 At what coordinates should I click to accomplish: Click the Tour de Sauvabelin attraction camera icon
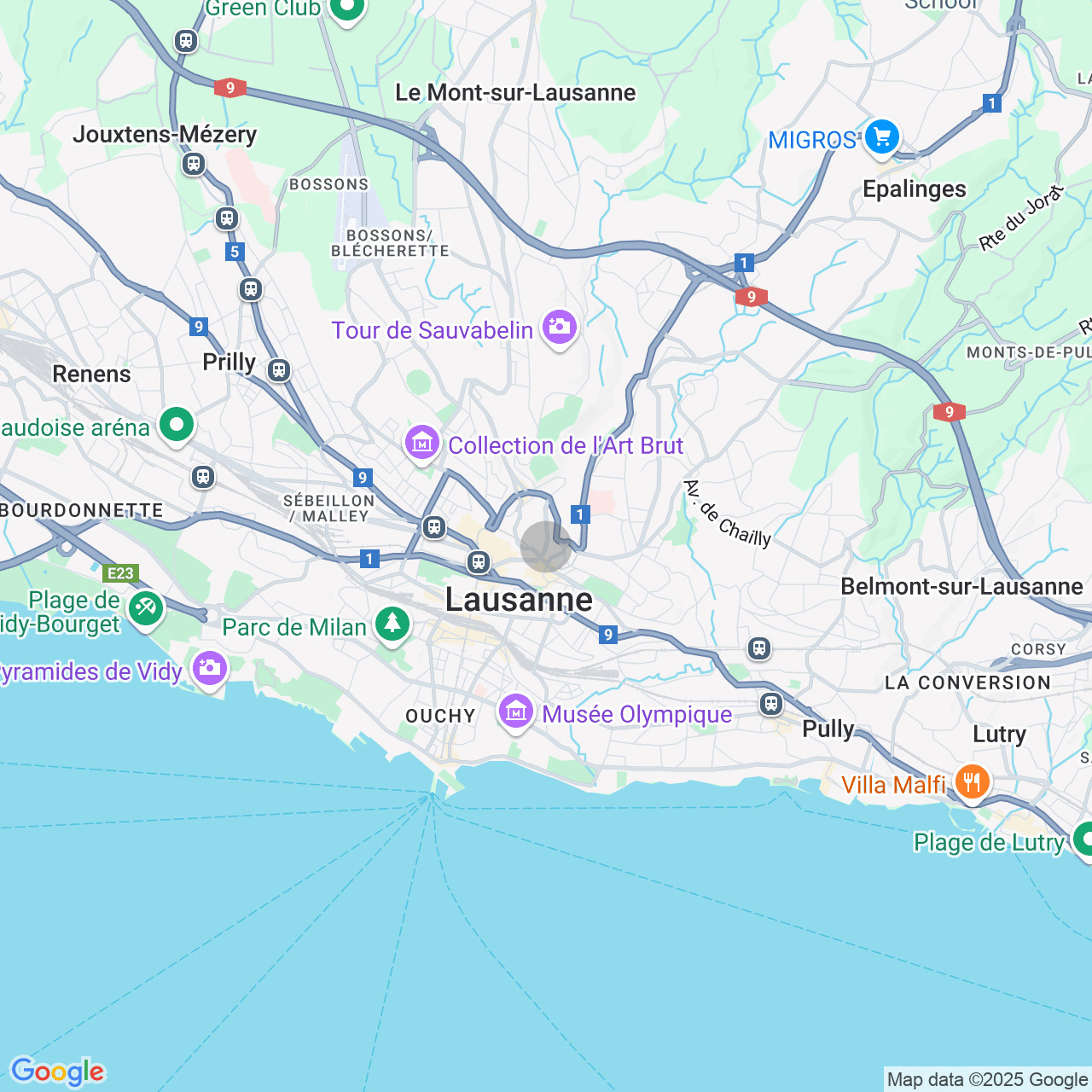point(559,328)
